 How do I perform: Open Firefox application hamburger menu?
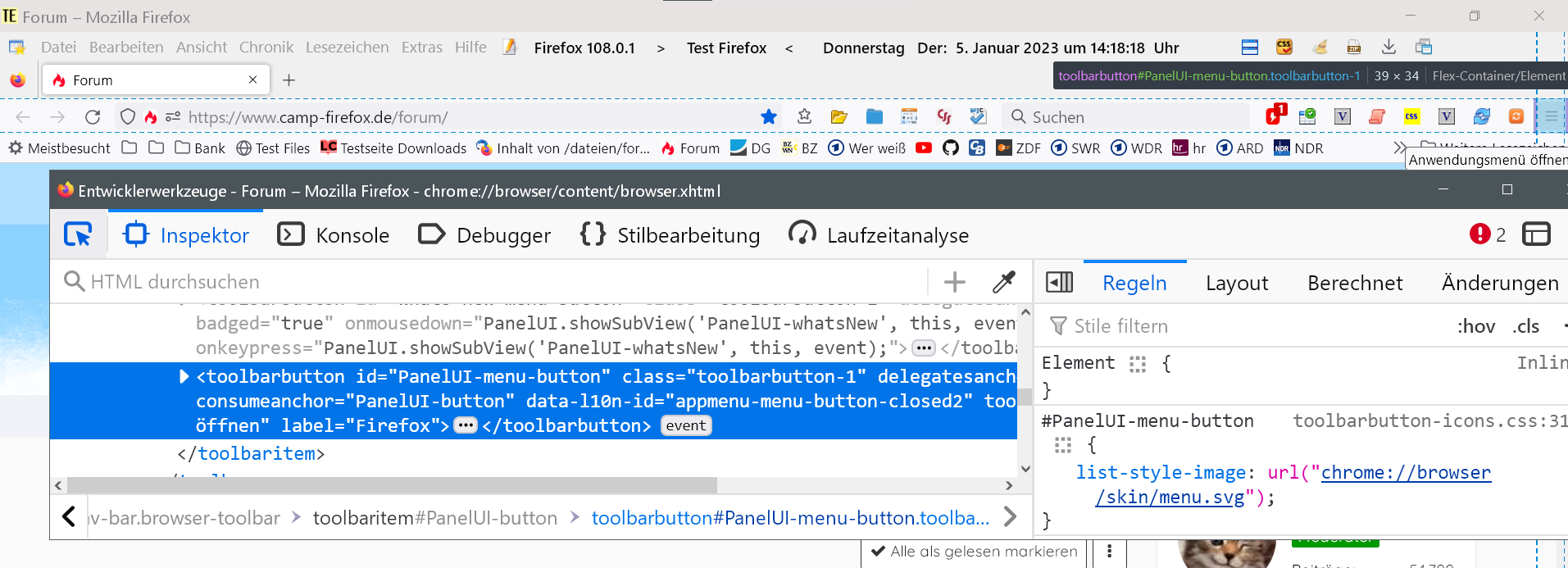point(1550,116)
